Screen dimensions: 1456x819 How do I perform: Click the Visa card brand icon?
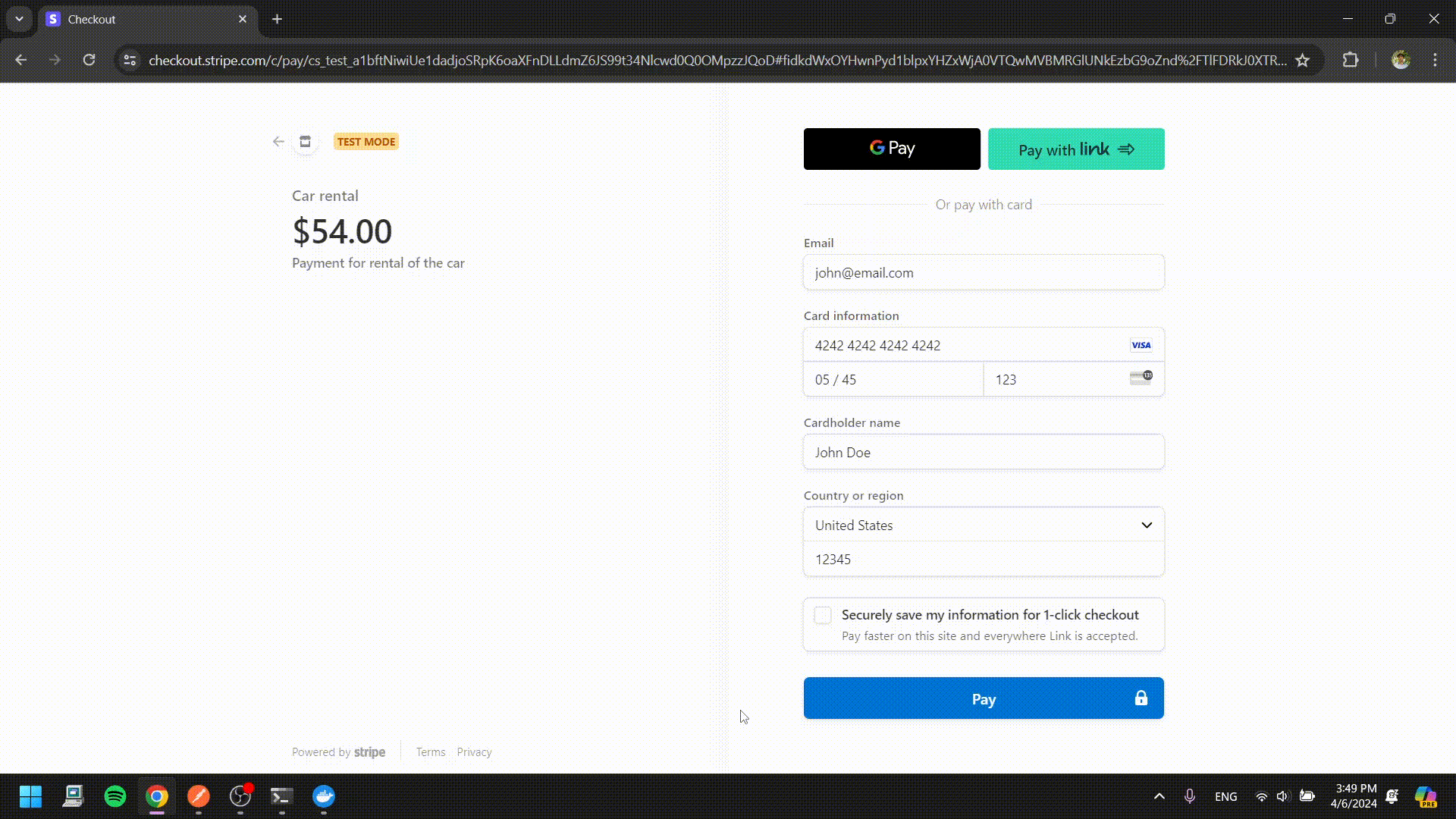click(1141, 345)
